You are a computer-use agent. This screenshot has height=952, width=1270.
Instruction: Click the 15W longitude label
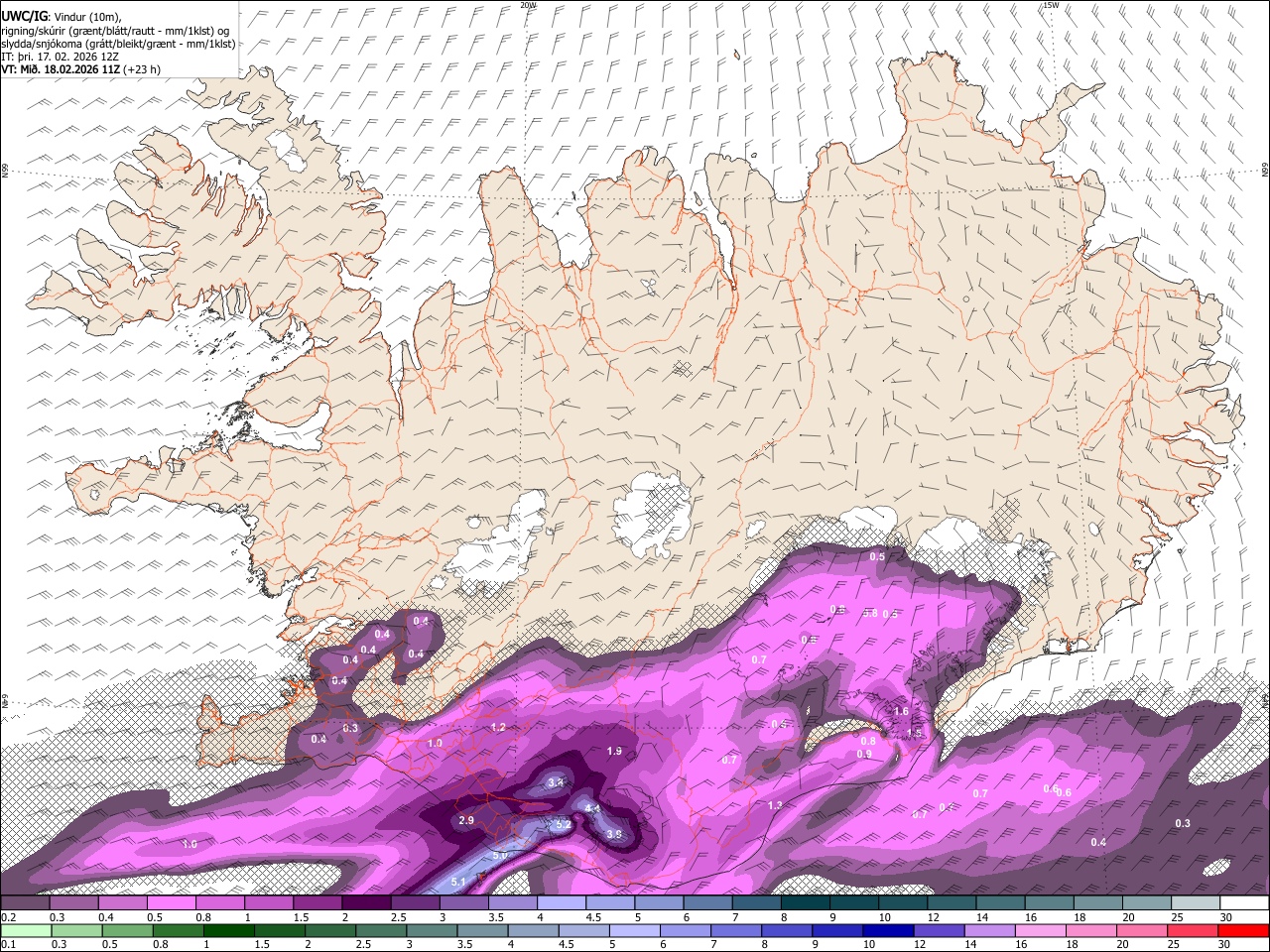(x=1051, y=5)
